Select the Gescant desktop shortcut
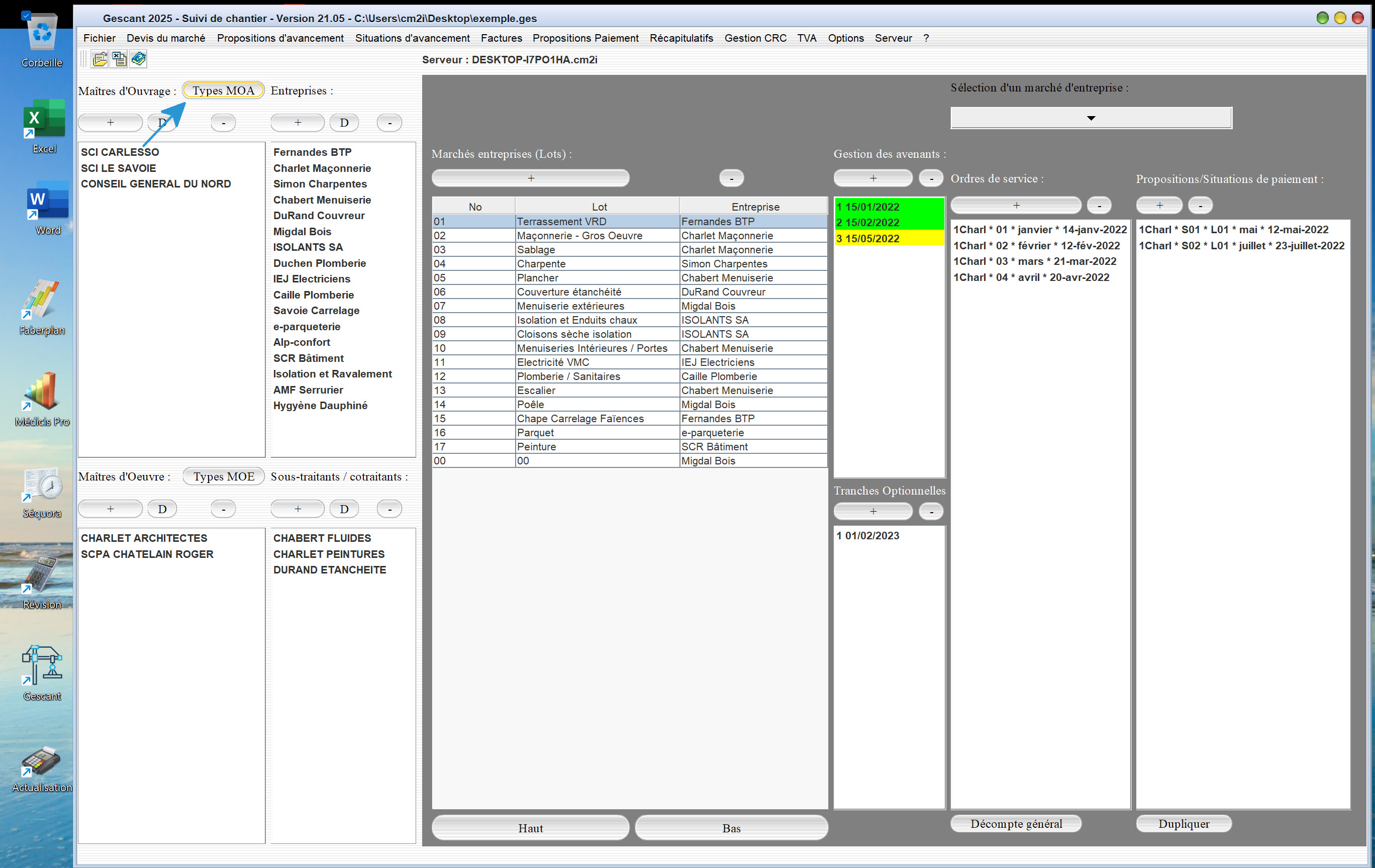 [42, 674]
